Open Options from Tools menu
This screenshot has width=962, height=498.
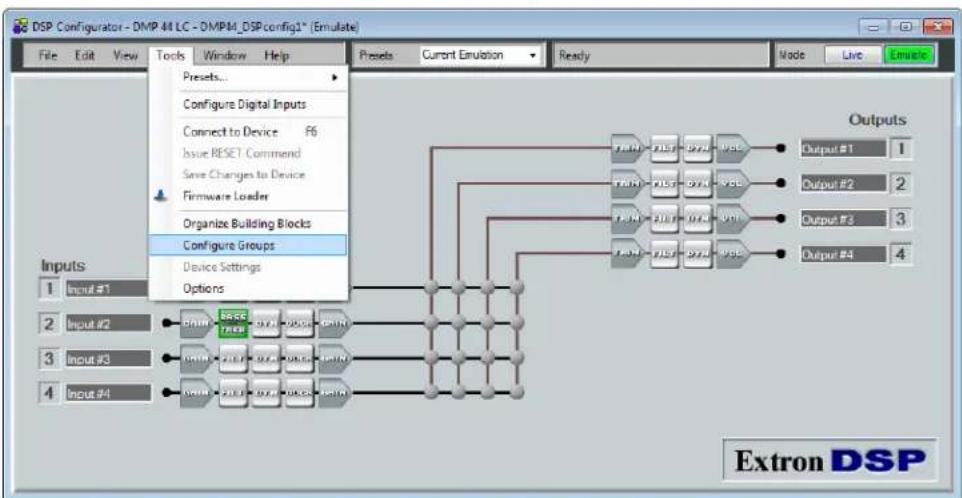(x=248, y=288)
